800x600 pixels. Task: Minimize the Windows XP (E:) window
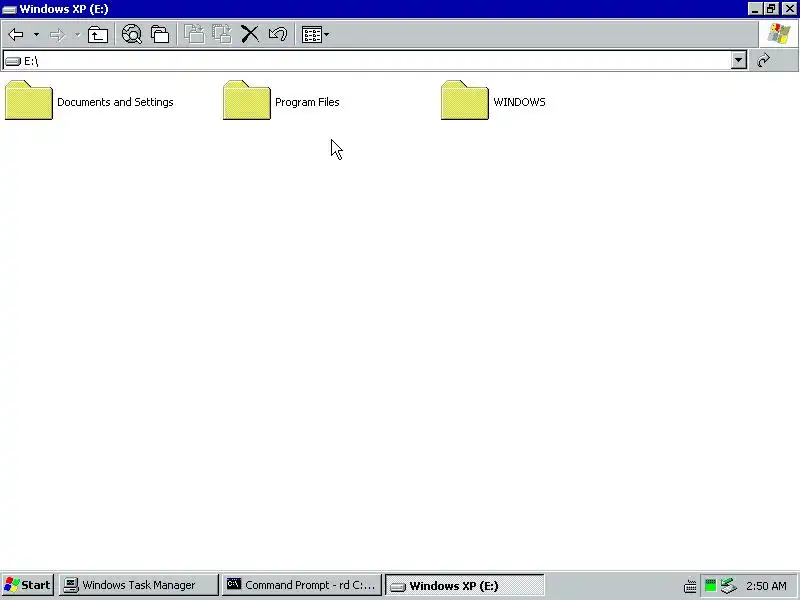coord(755,9)
